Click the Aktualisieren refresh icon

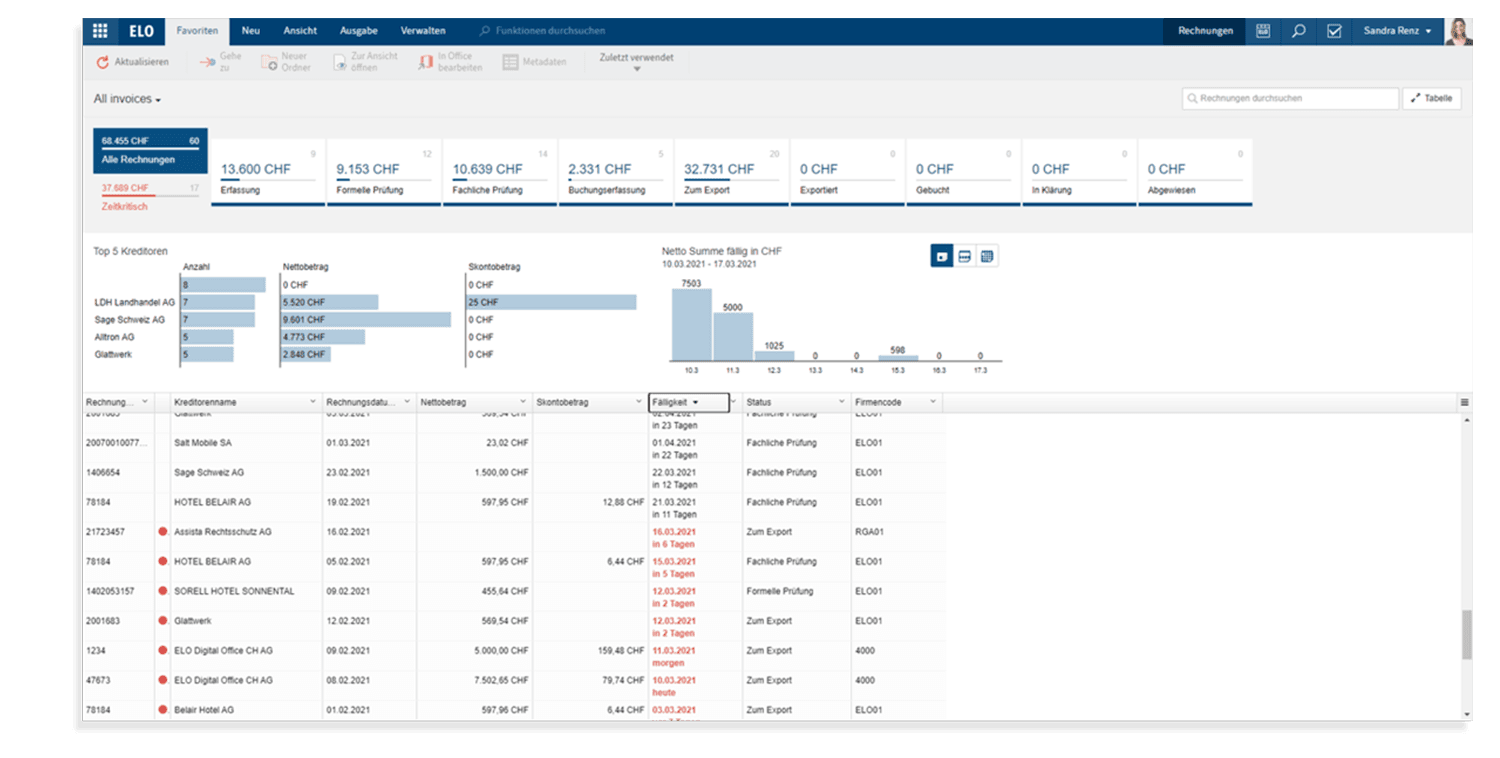tap(102, 63)
